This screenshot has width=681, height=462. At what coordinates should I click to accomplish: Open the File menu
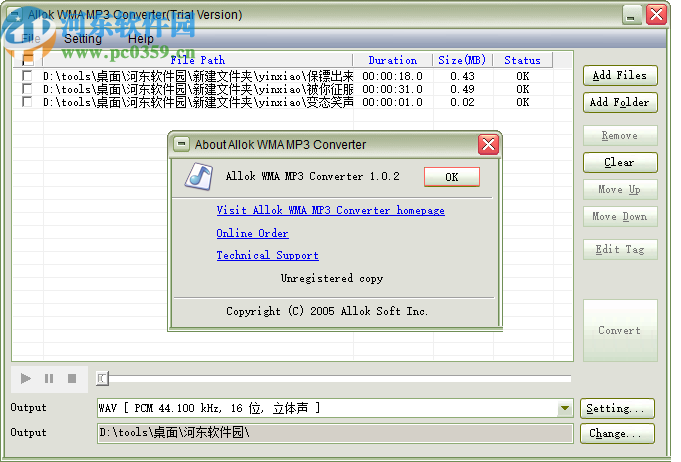click(31, 39)
